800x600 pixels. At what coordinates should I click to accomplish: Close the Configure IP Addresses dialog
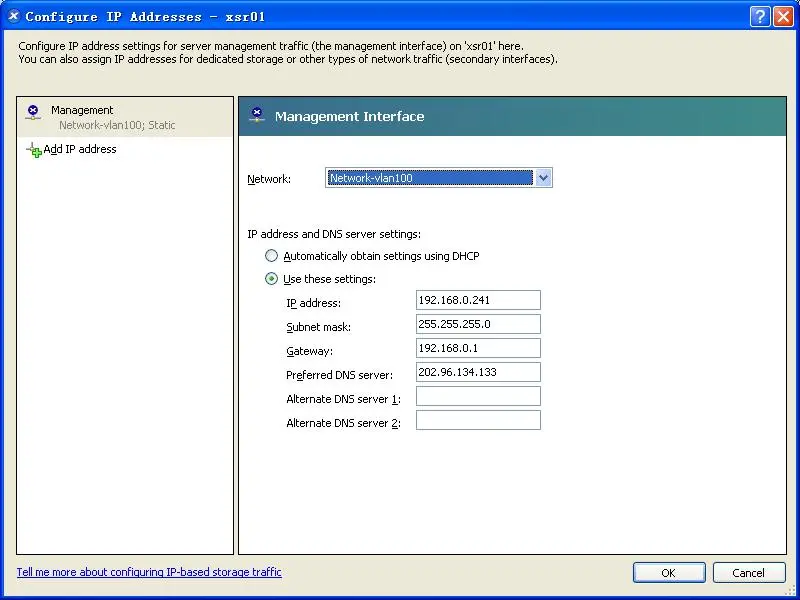(x=783, y=17)
